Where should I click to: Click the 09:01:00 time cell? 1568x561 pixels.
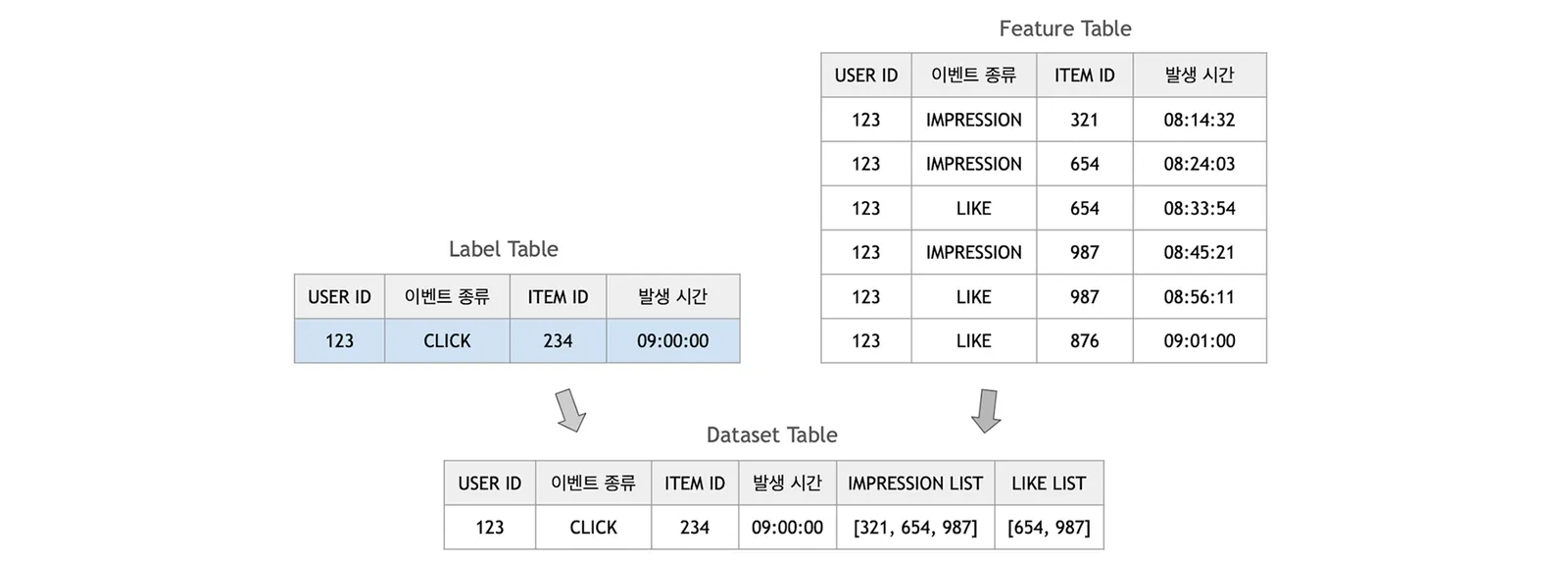[x=1200, y=340]
